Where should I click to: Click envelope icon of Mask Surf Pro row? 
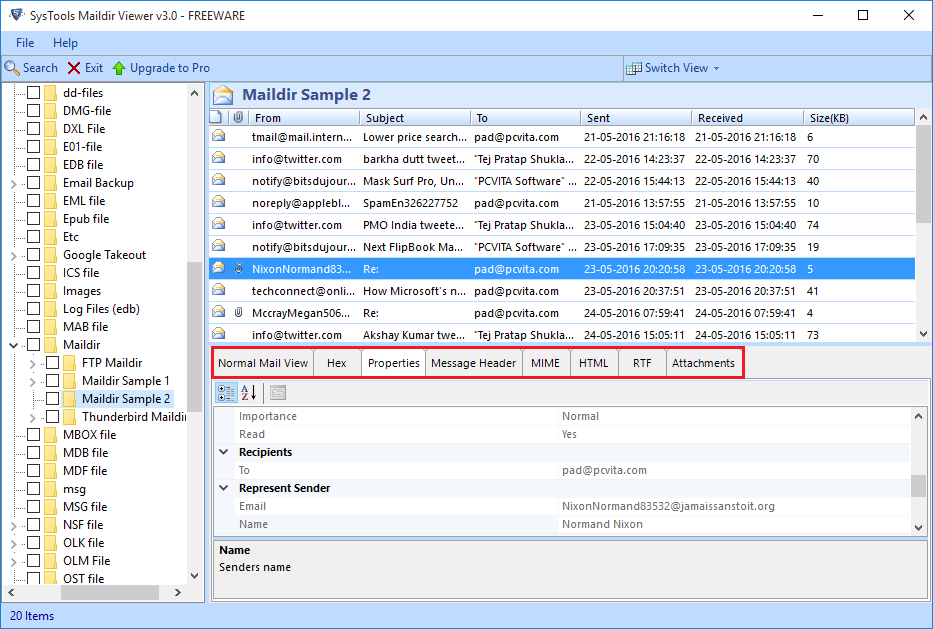coord(218,180)
